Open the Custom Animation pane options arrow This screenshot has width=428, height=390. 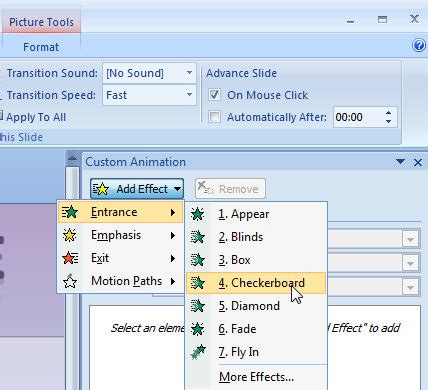click(400, 162)
